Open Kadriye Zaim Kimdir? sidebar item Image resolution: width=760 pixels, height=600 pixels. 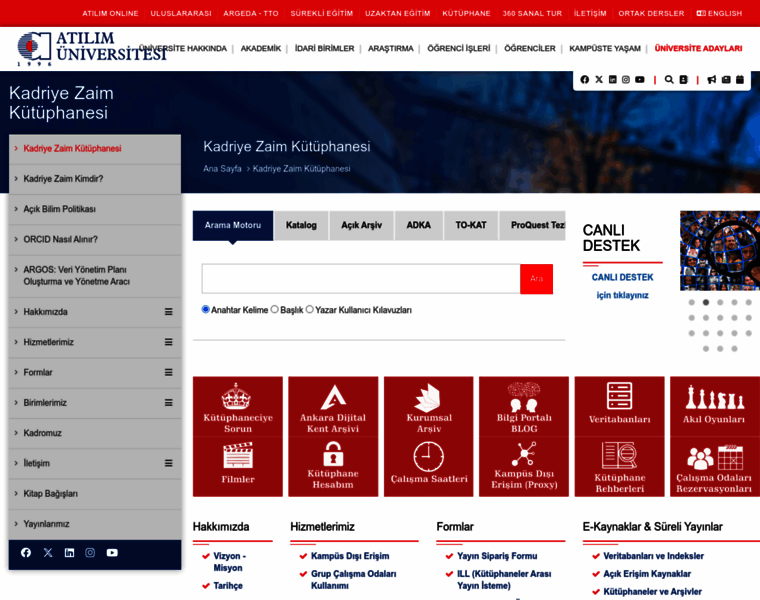pyautogui.click(x=95, y=179)
